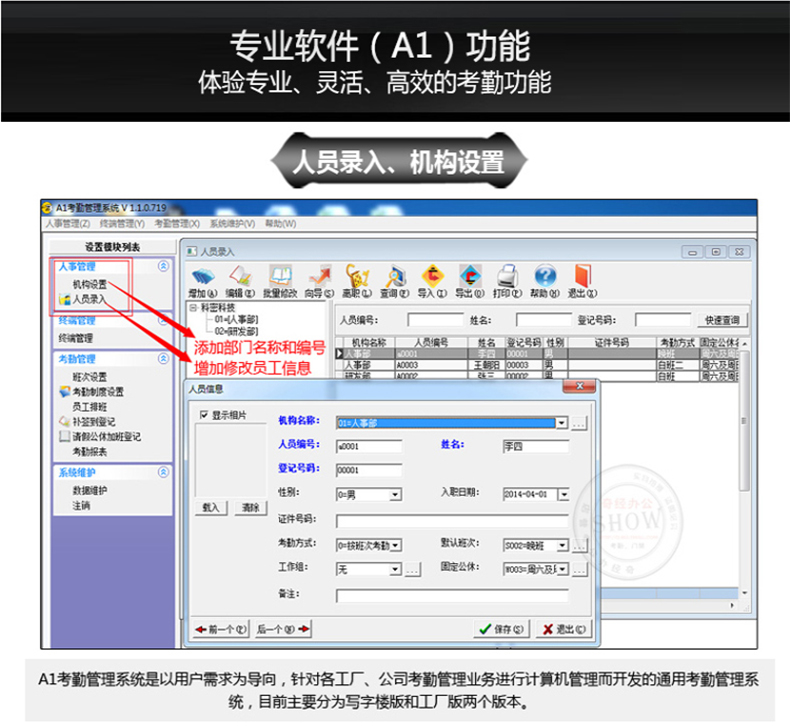Click the 导出 export icon
The image size is (790, 726).
tap(470, 281)
